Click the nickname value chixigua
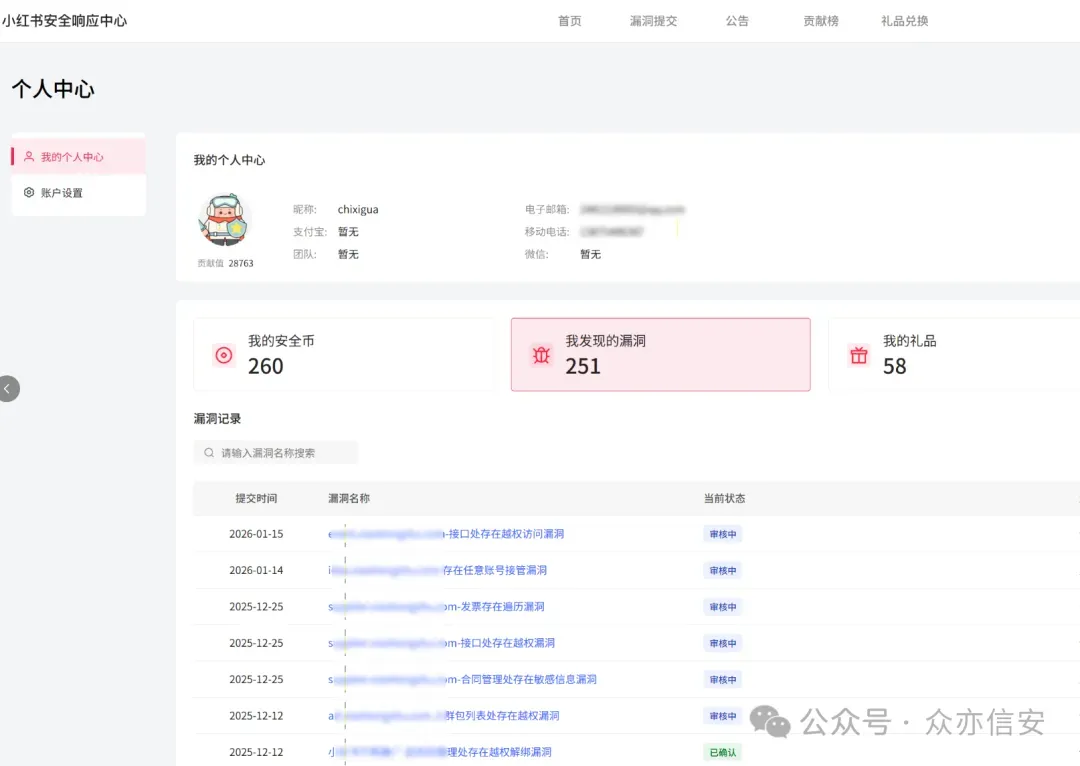The height and width of the screenshot is (766, 1080). click(x=357, y=209)
